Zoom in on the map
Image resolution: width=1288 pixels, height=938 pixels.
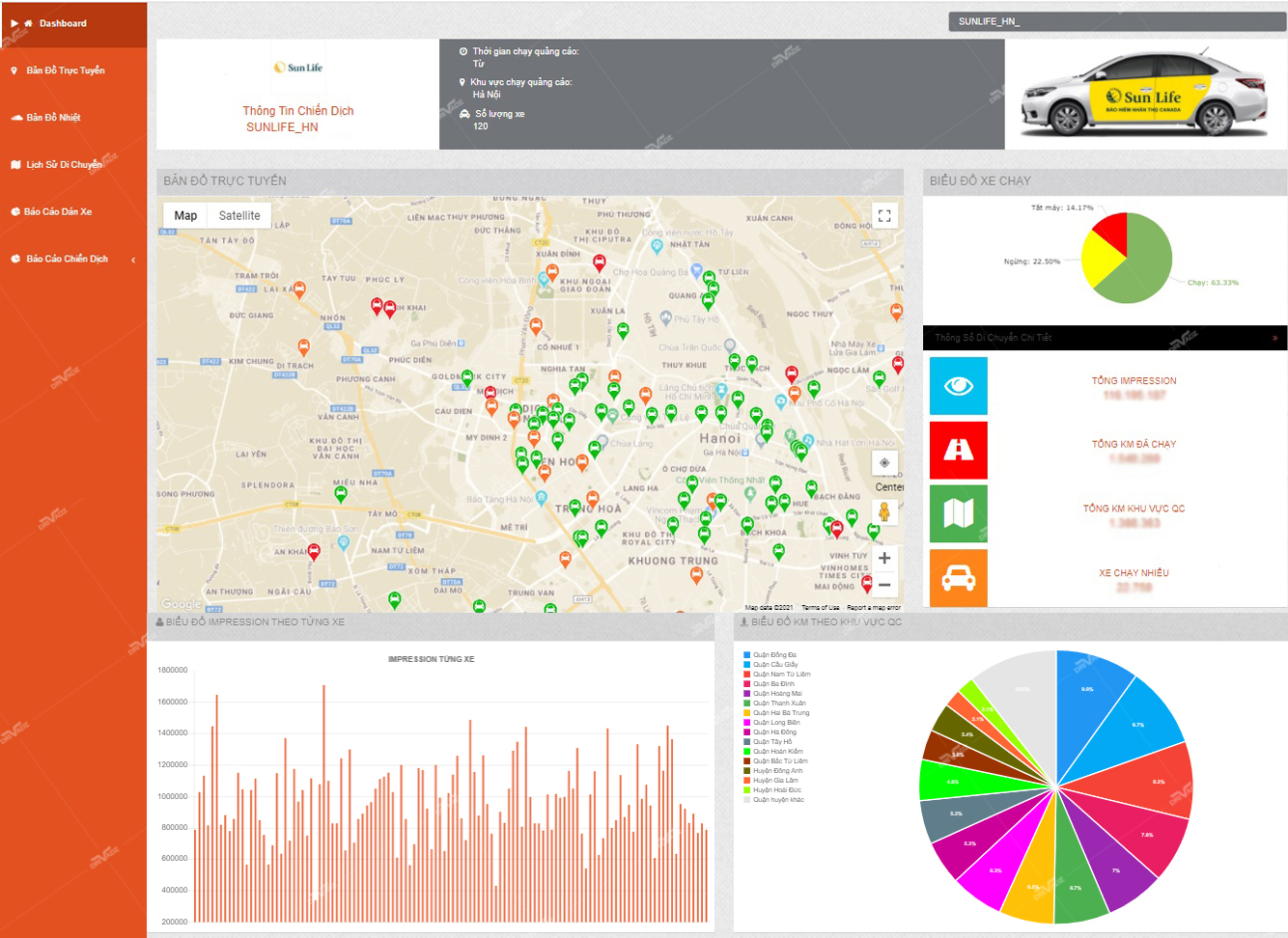coord(883,558)
